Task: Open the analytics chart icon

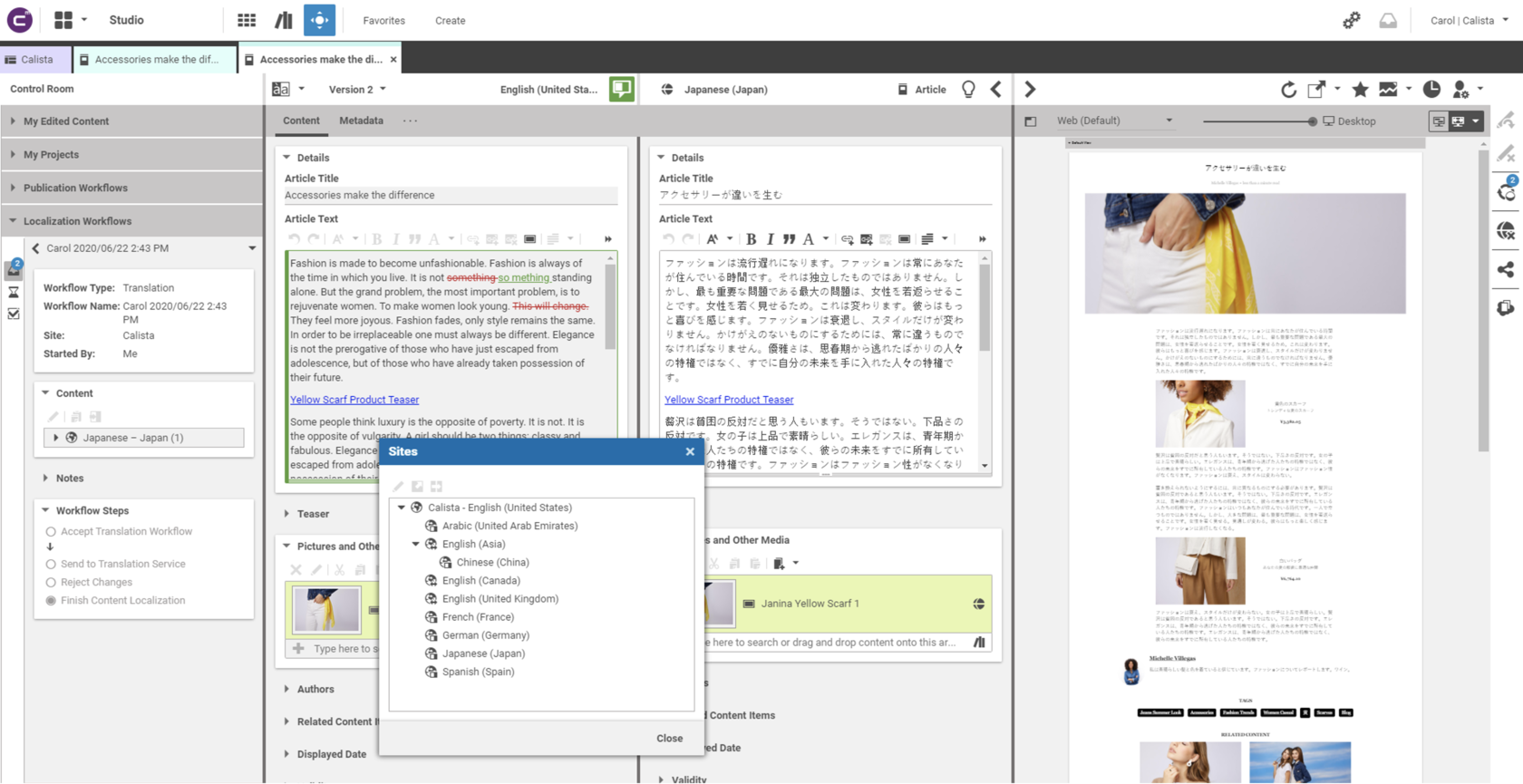Action: pos(1388,89)
